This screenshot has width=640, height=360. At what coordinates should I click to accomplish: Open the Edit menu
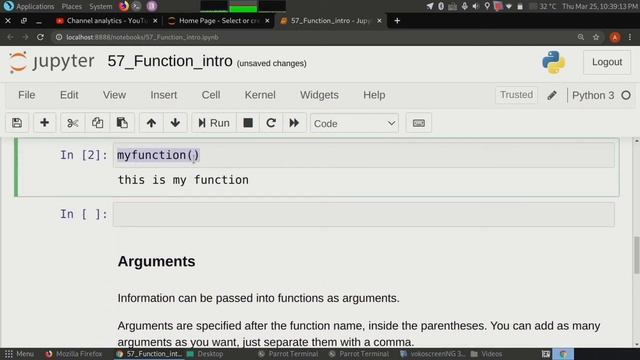tap(69, 95)
